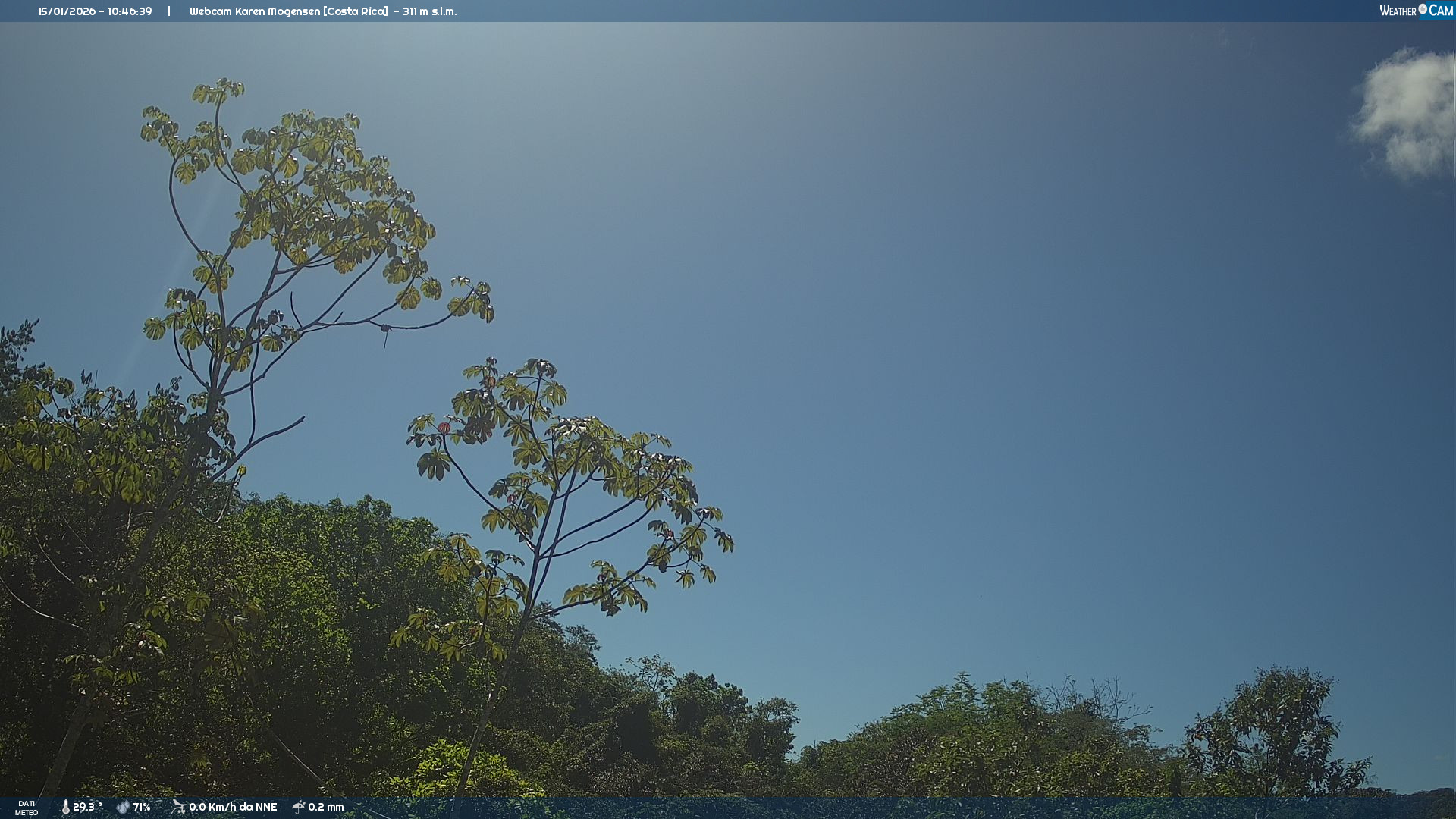Click the rain umbrella icon
Image resolution: width=1456 pixels, height=819 pixels.
click(x=299, y=807)
